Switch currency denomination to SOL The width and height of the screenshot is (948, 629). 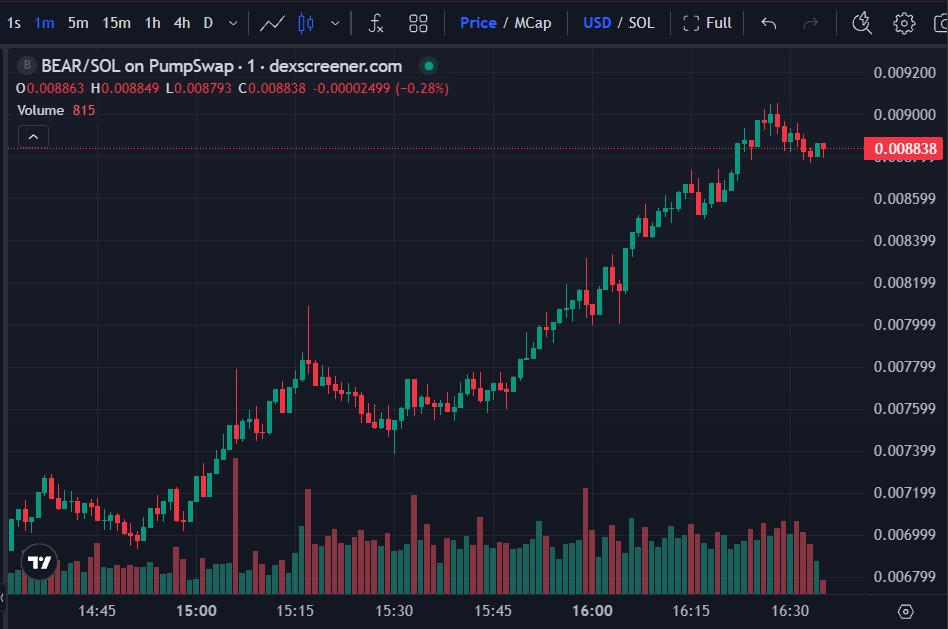pos(641,22)
